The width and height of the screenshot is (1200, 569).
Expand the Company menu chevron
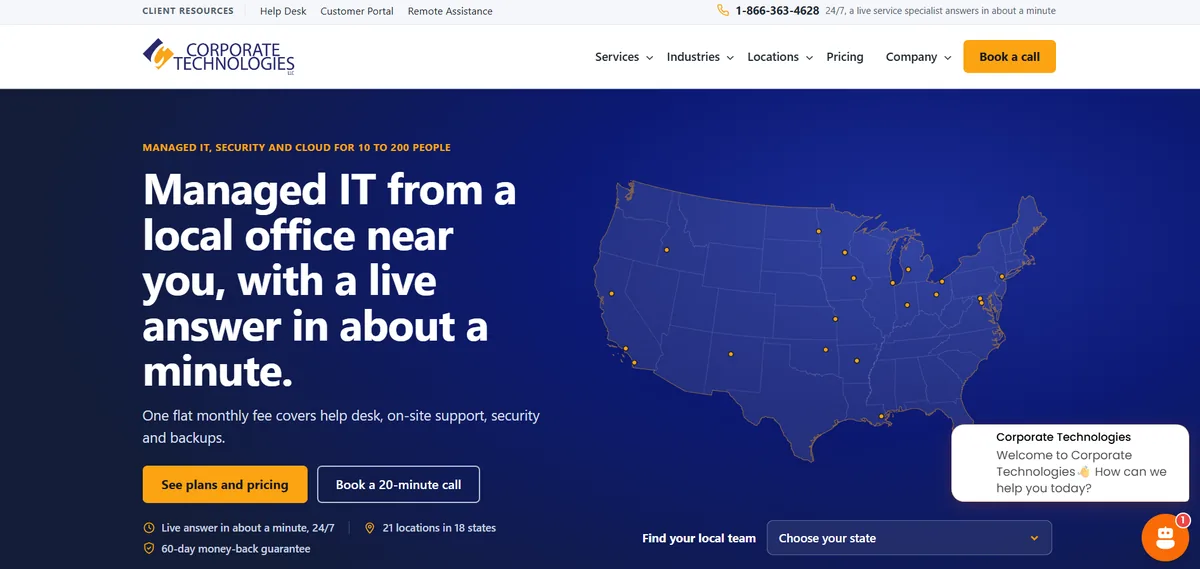[947, 58]
